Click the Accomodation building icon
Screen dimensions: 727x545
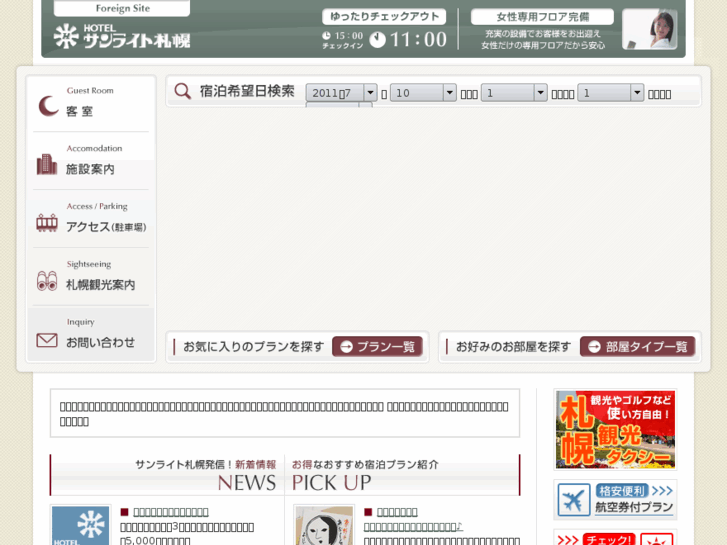[x=47, y=164]
